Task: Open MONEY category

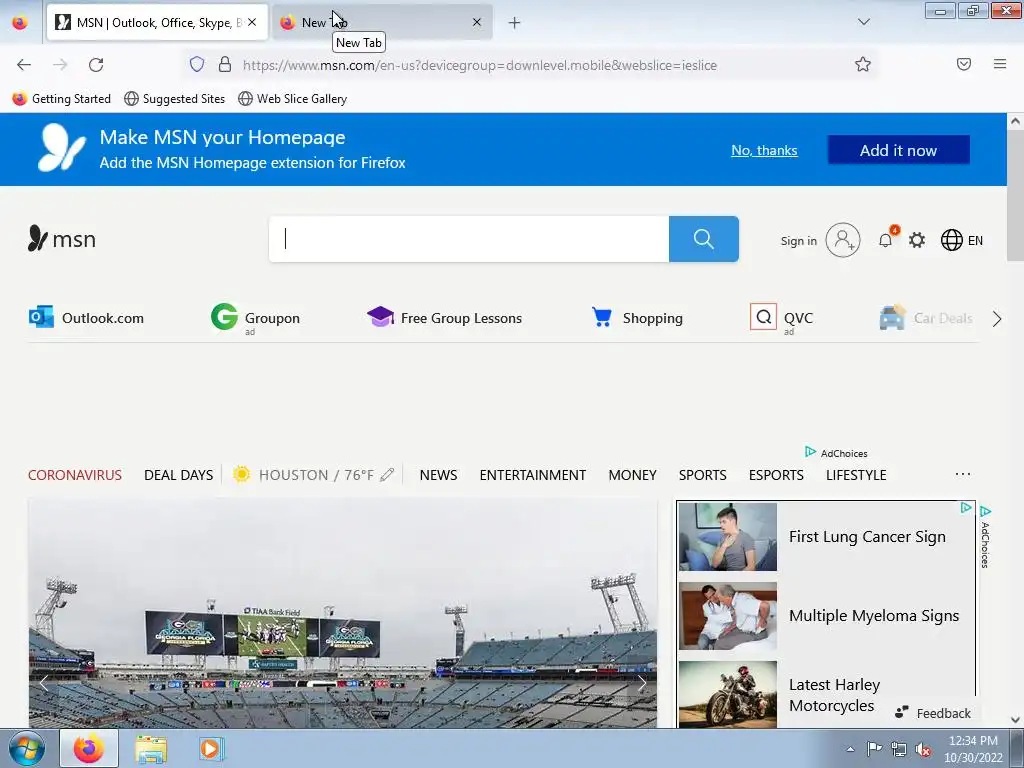Action: tap(632, 475)
